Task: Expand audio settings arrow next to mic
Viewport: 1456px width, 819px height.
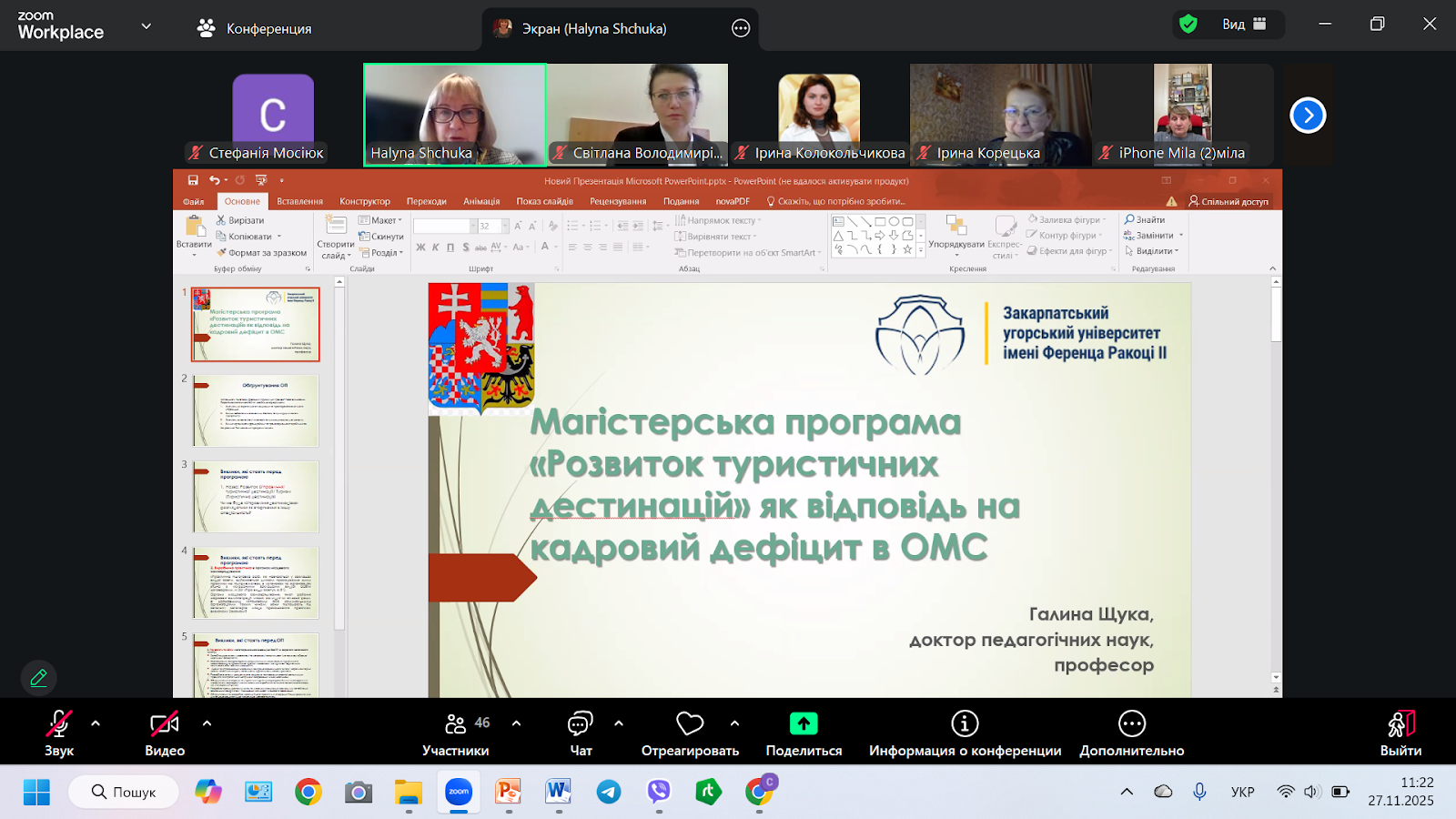Action: [96, 723]
